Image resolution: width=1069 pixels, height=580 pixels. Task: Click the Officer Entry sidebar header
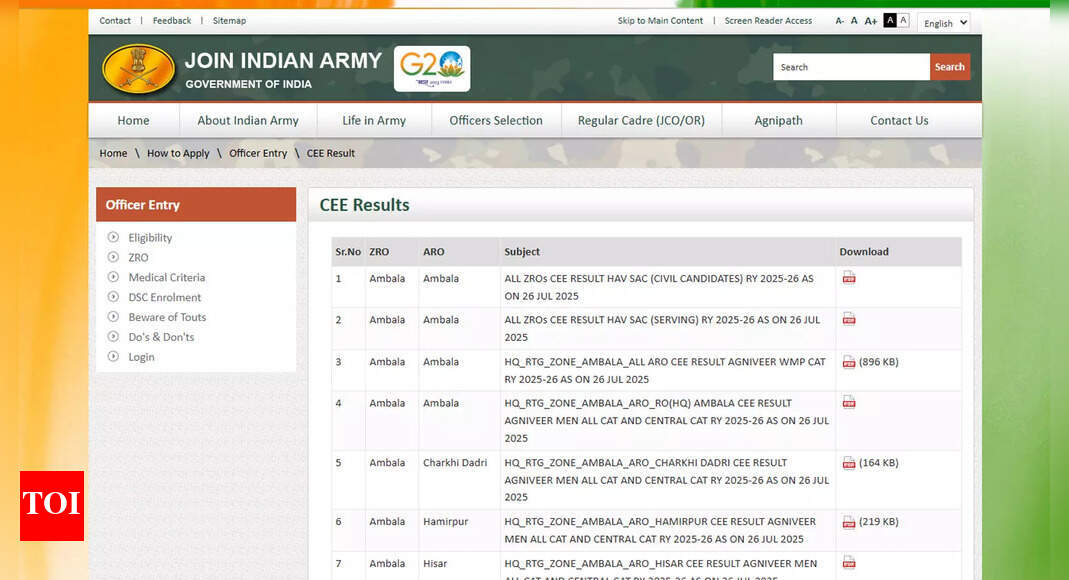tap(196, 204)
